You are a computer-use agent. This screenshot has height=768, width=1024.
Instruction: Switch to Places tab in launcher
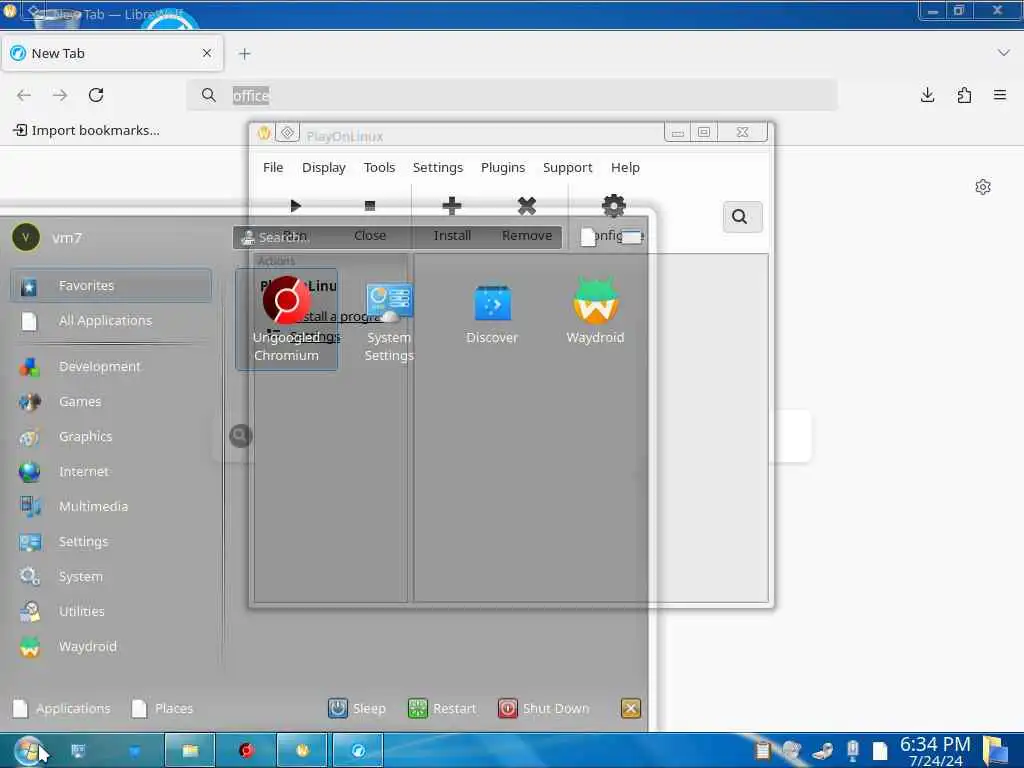[x=162, y=709]
